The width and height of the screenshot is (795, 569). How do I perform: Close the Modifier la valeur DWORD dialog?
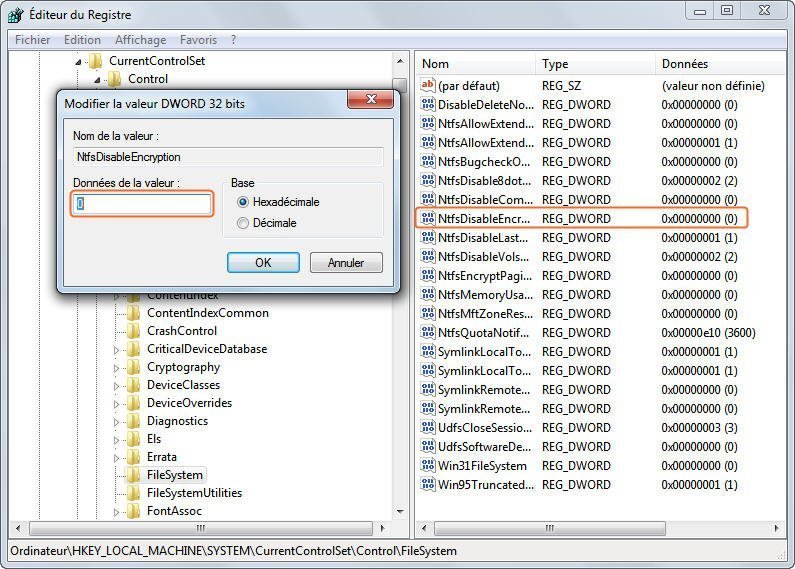(x=371, y=99)
